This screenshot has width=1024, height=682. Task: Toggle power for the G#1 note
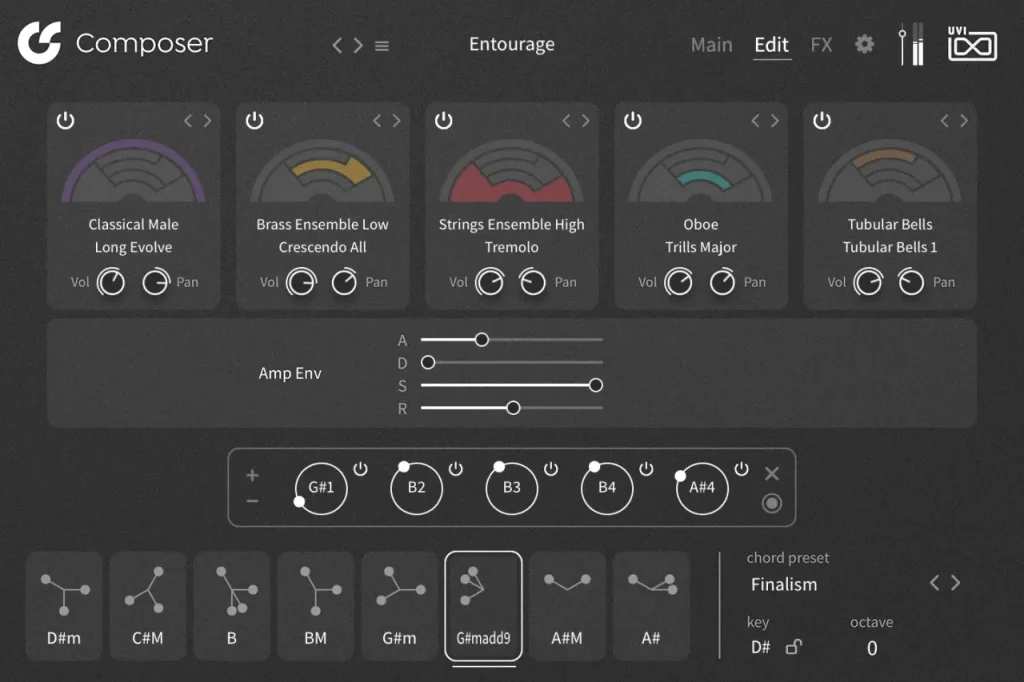pyautogui.click(x=360, y=468)
